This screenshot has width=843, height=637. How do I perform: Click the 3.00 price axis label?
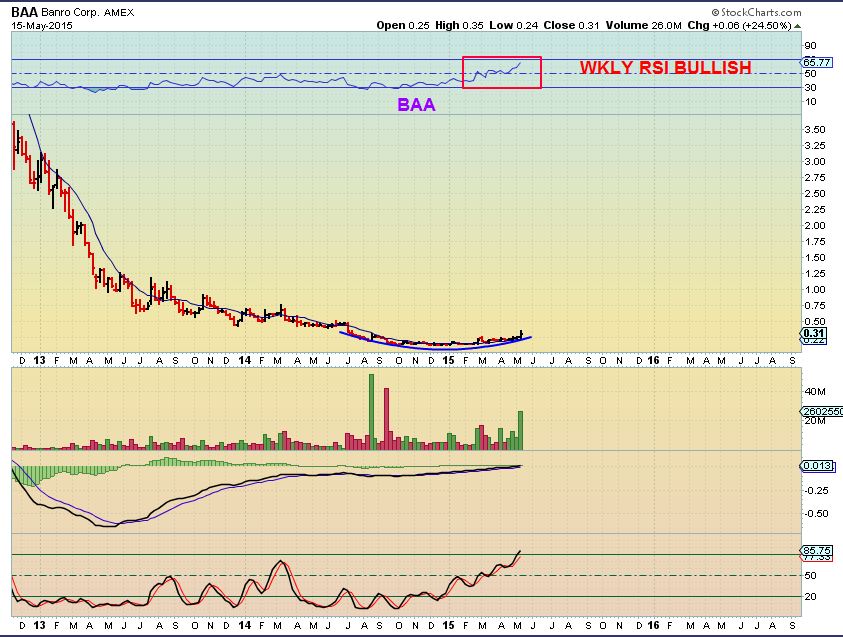click(815, 161)
